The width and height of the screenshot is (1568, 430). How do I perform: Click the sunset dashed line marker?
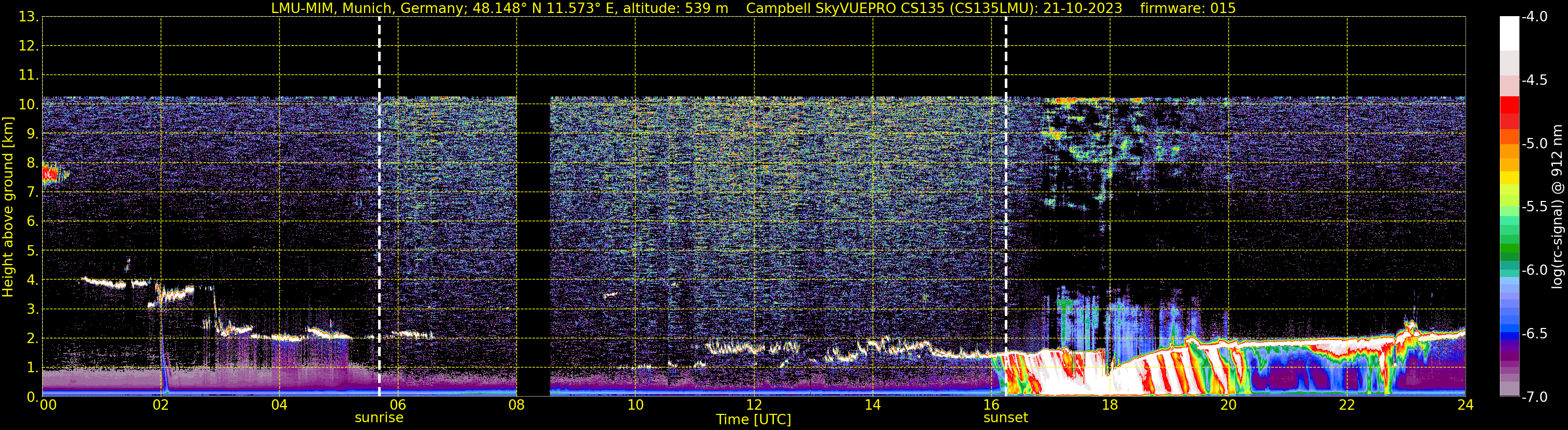tap(1006, 207)
